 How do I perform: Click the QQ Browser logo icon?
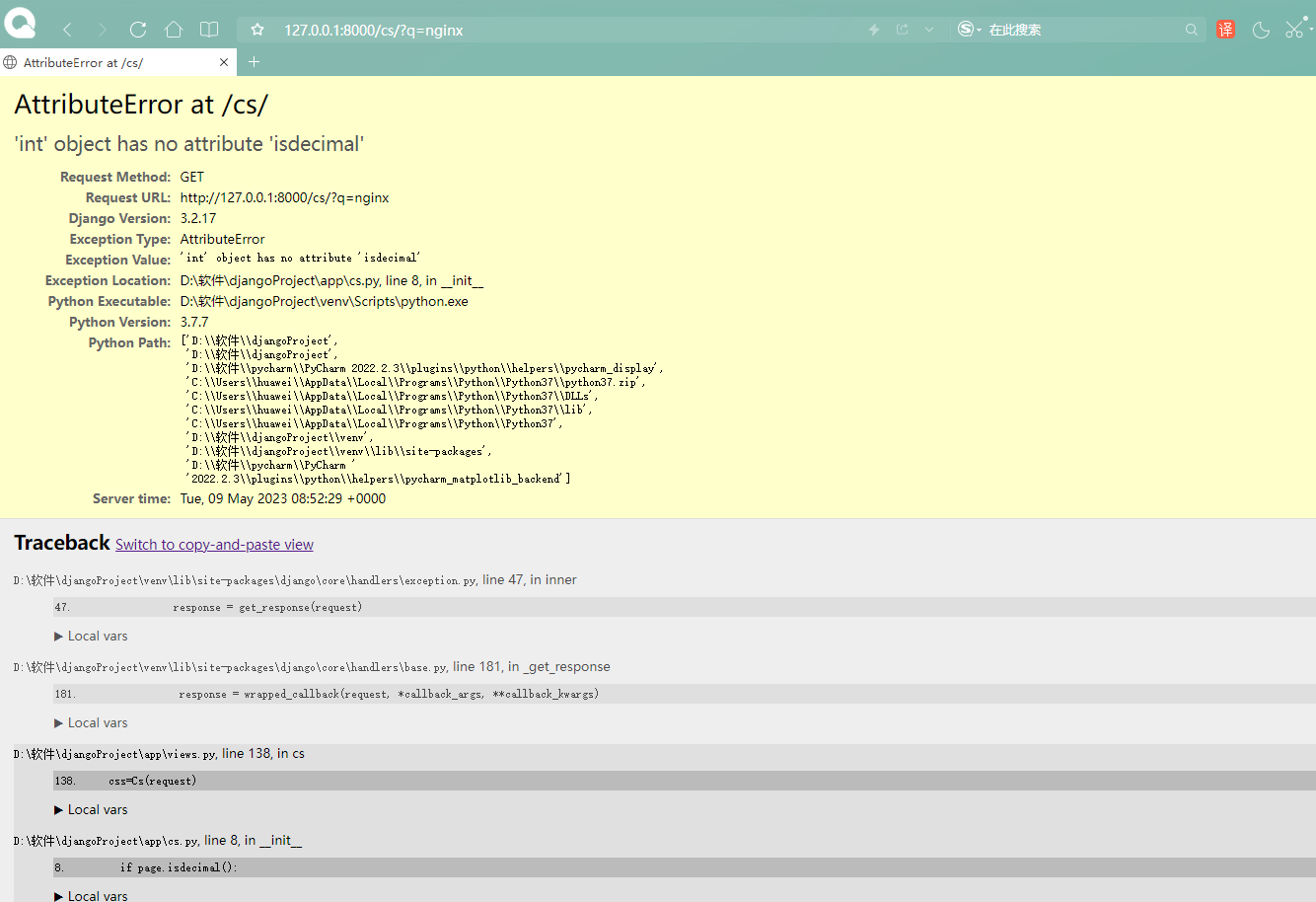[20, 23]
